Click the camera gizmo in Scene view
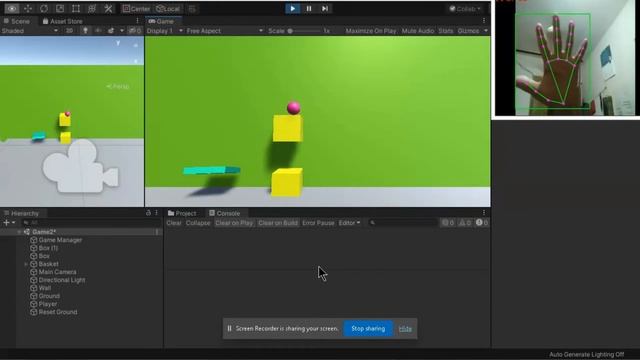The height and width of the screenshot is (360, 640). point(80,167)
